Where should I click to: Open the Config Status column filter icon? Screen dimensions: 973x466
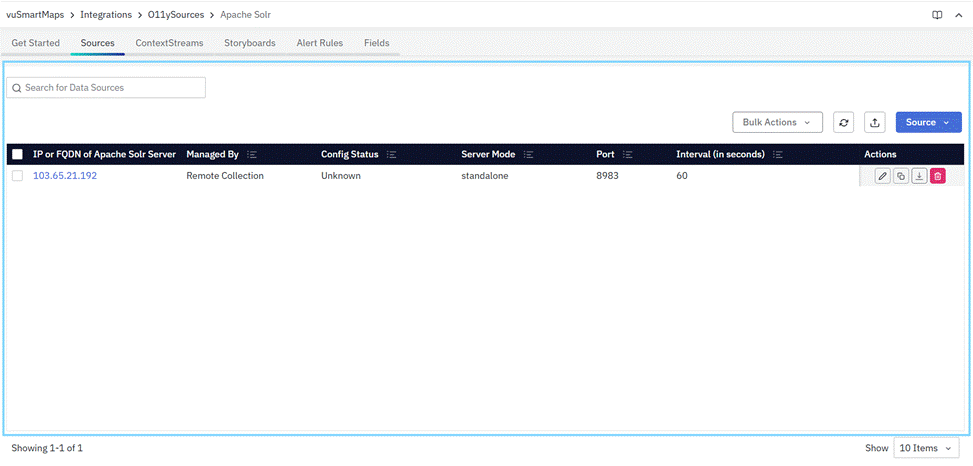tap(392, 155)
